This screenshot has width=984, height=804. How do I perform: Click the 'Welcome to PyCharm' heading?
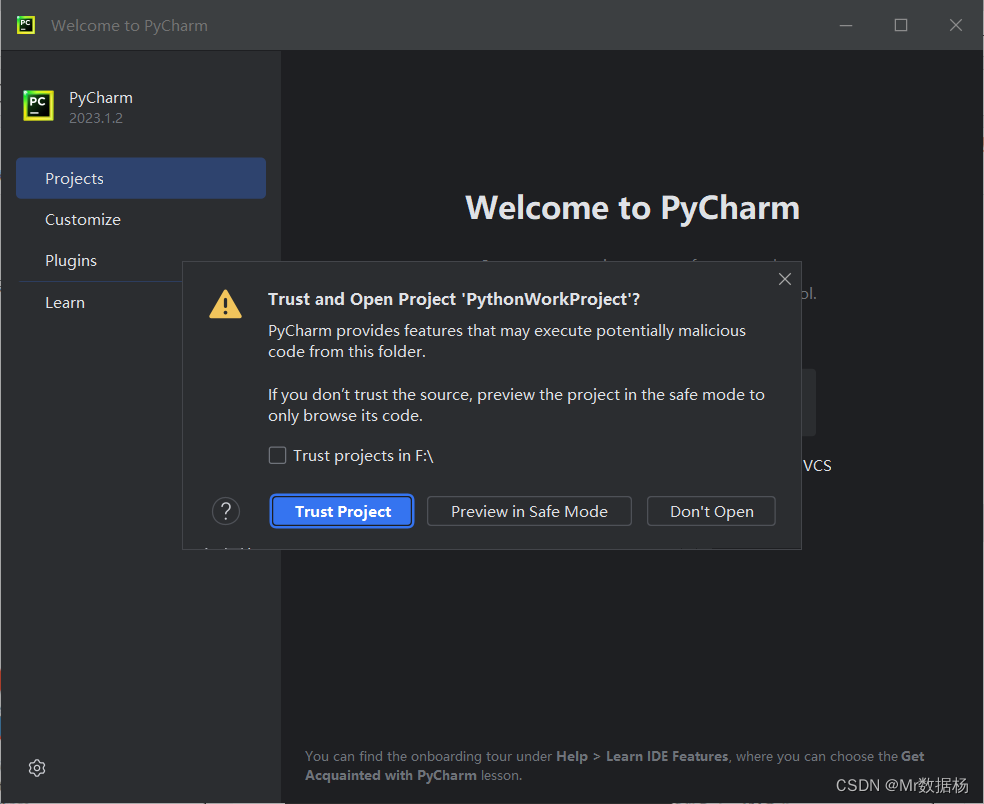(x=633, y=208)
